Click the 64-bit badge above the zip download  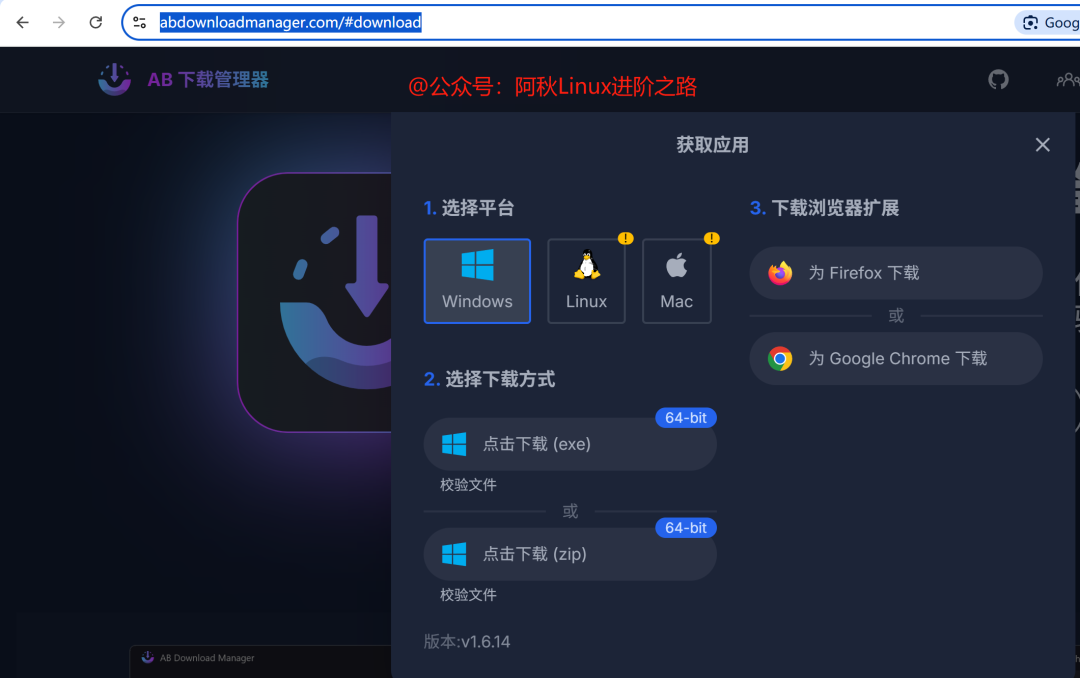[x=685, y=527]
